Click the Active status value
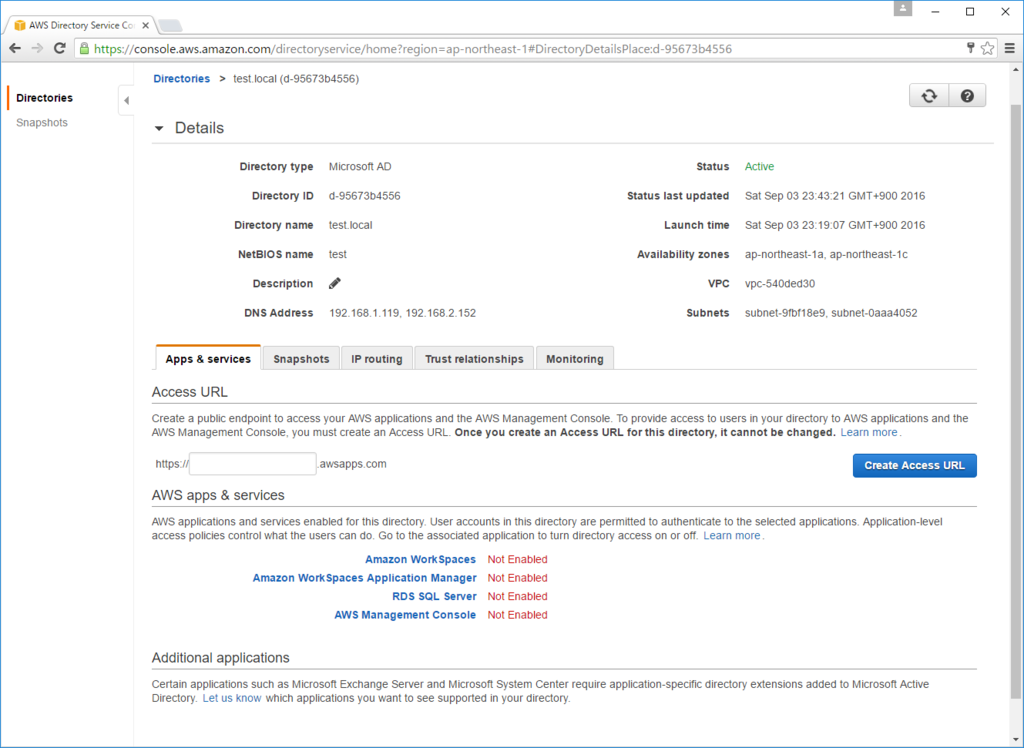This screenshot has width=1024, height=748. click(x=759, y=167)
